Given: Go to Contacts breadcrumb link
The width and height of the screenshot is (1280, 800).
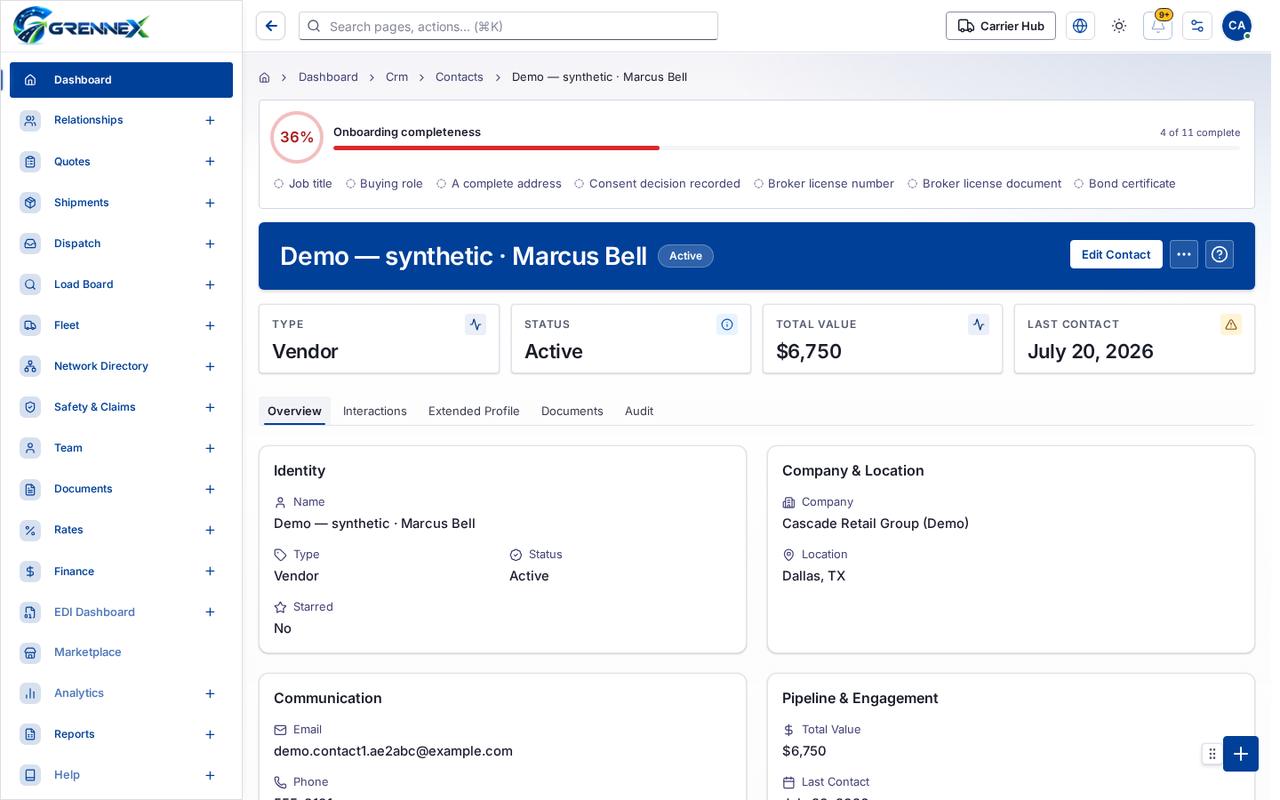Looking at the screenshot, I should point(459,77).
